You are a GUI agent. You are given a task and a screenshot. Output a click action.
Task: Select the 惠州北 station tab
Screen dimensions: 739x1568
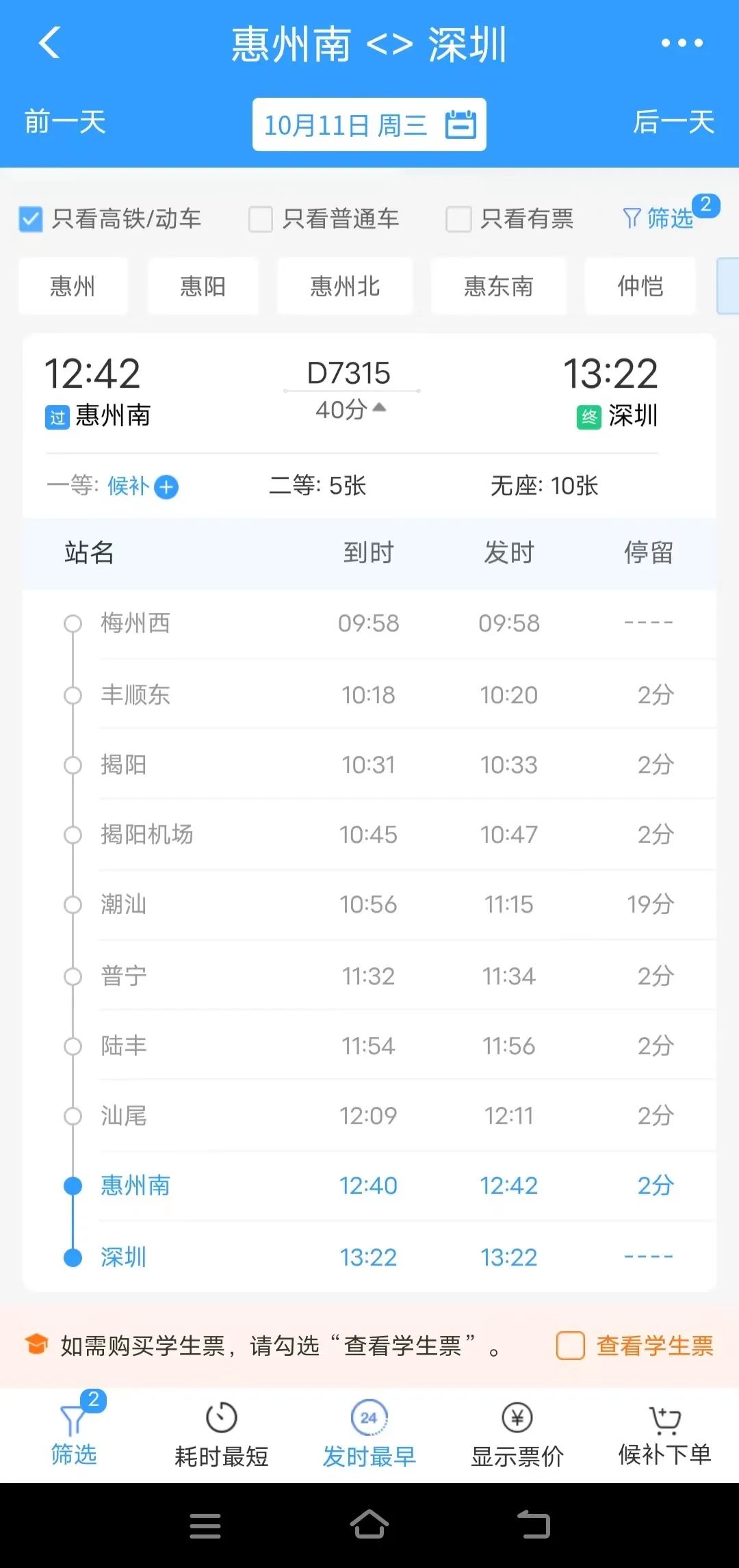coord(345,286)
